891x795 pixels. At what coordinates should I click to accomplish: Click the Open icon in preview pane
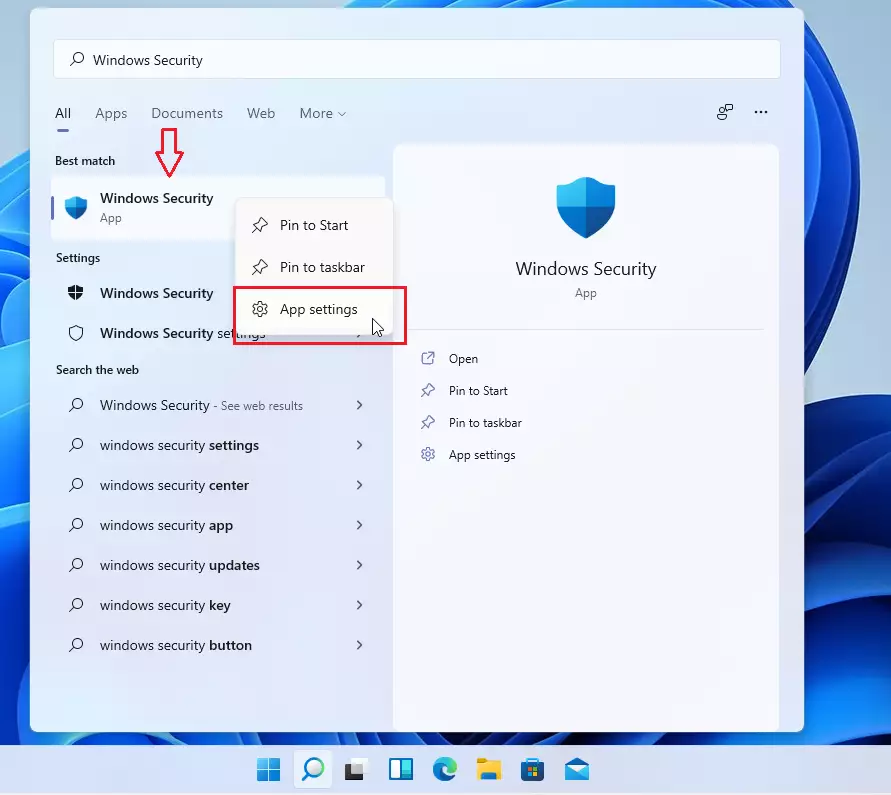point(428,358)
